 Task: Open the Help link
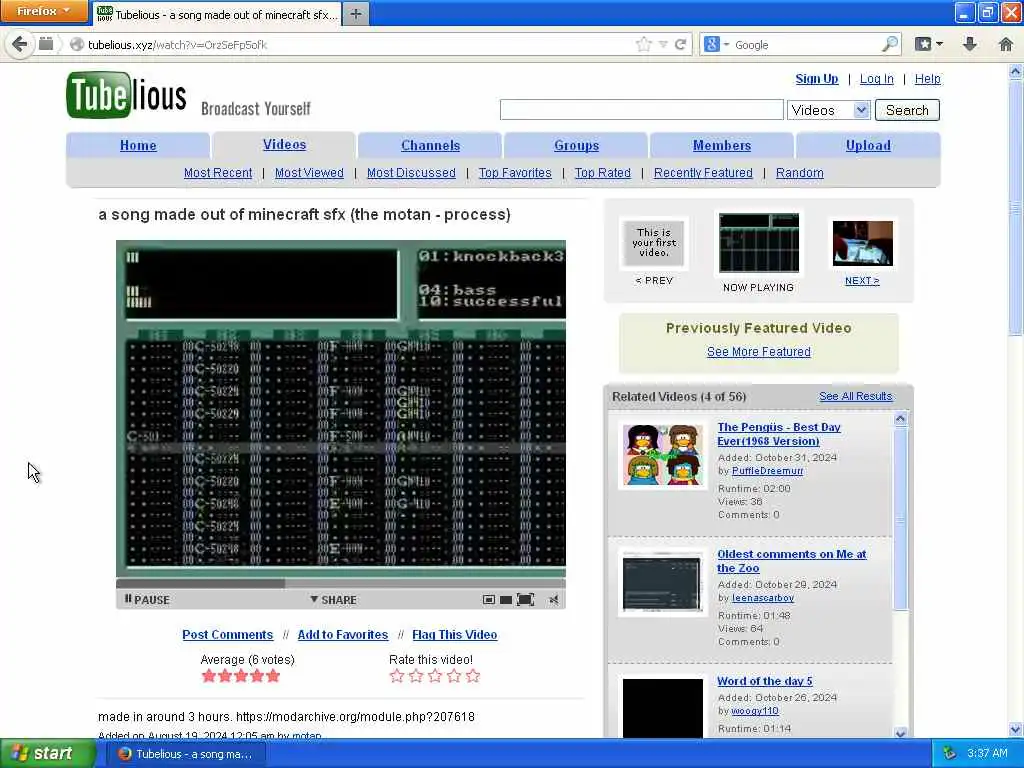tap(927, 78)
